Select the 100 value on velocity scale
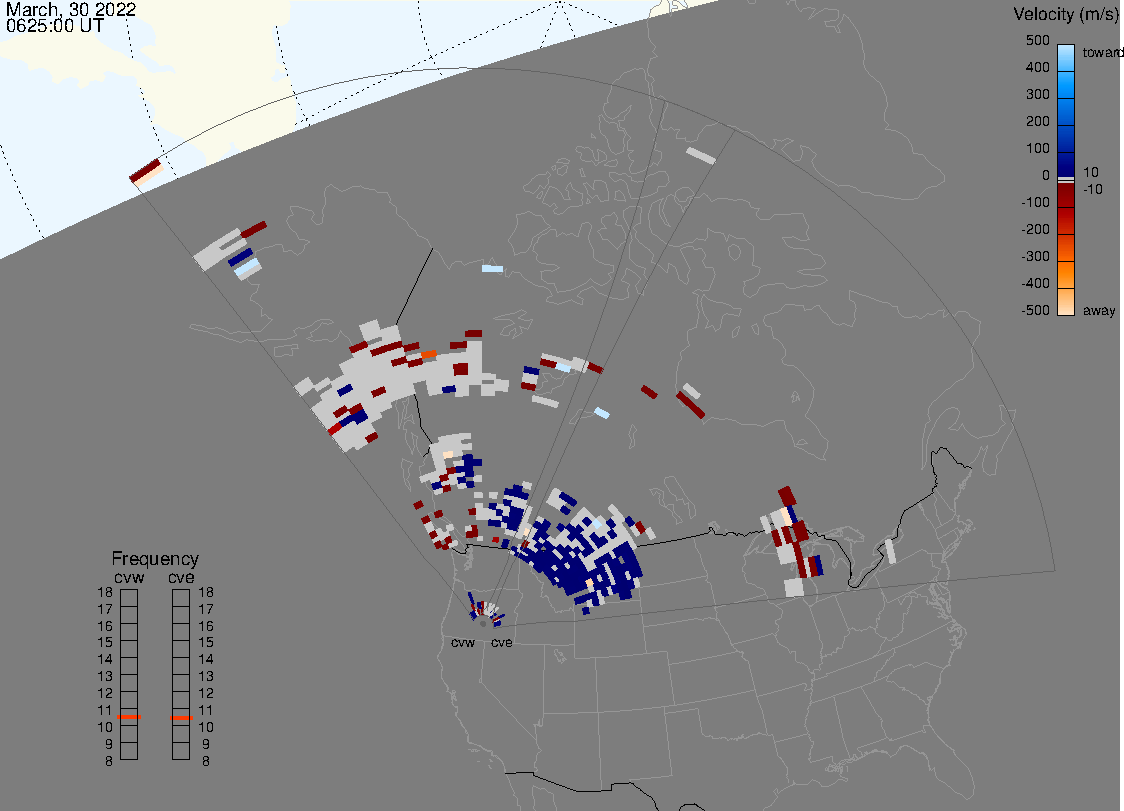The image size is (1124, 811). click(1037, 148)
